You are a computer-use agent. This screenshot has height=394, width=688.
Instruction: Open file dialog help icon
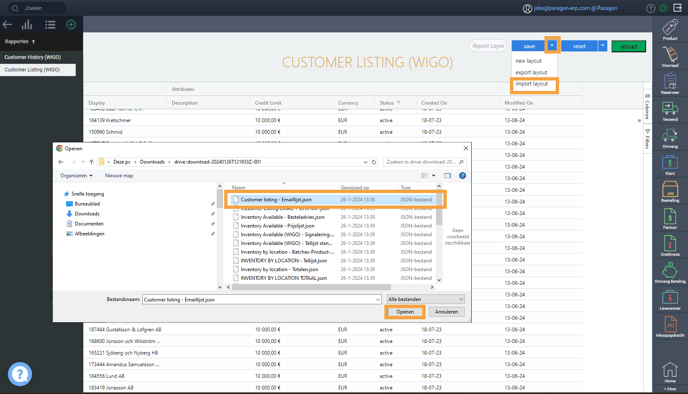pos(462,176)
